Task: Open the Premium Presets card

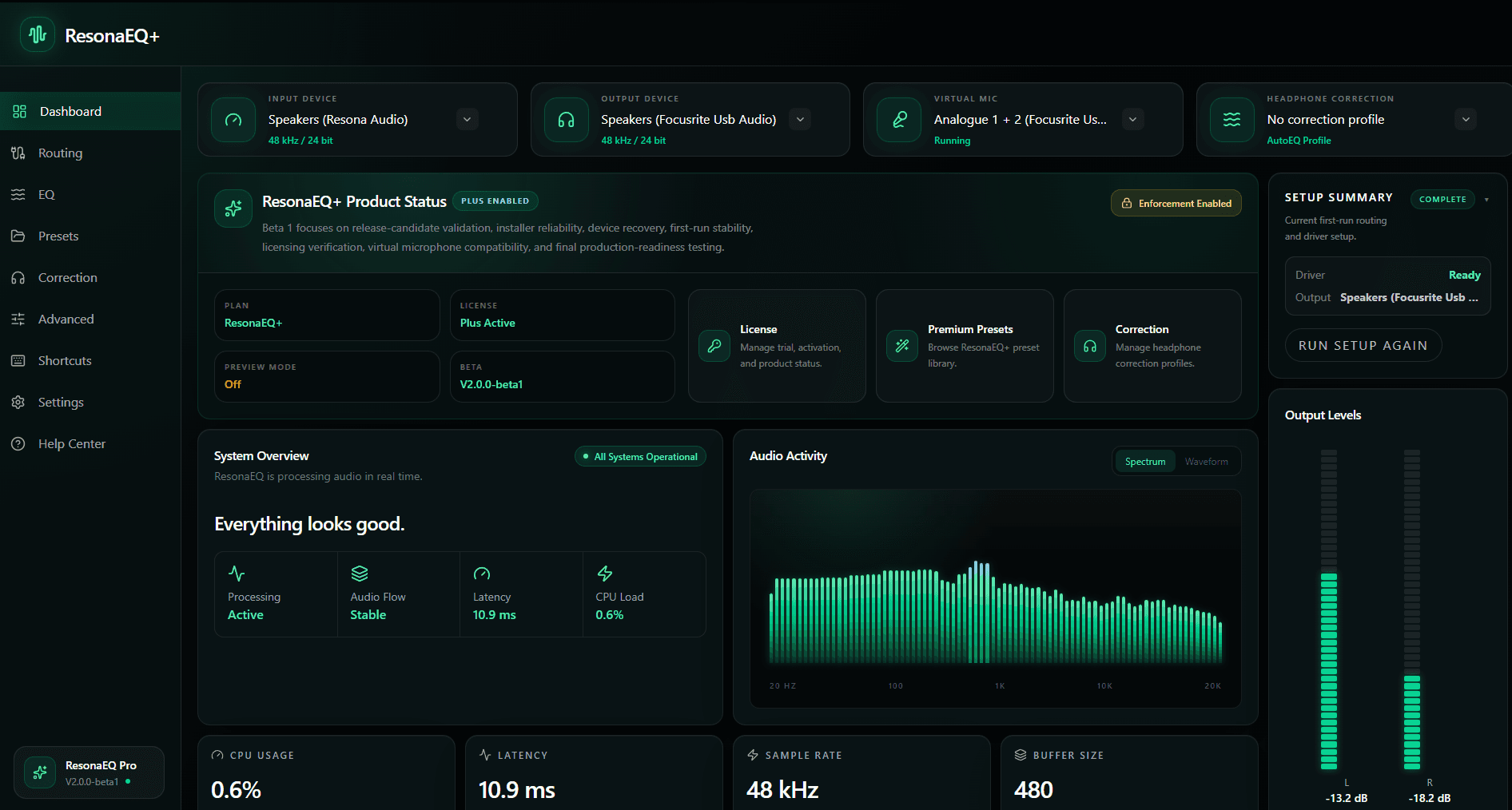Action: click(965, 346)
